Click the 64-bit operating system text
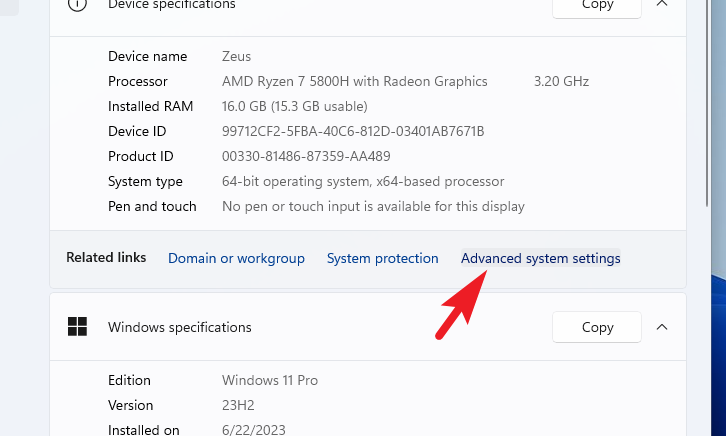The width and height of the screenshot is (726, 436). tap(363, 181)
